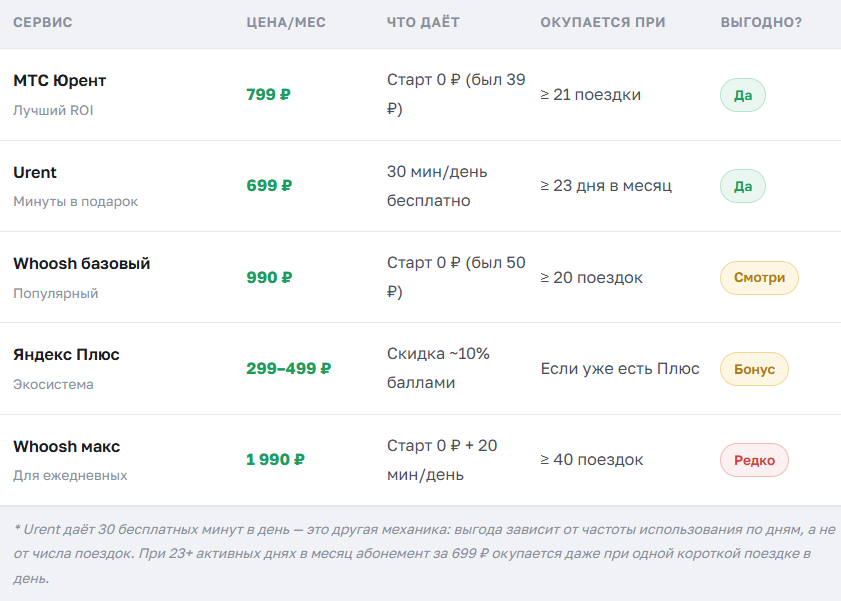Viewport: 841px width, 601px height.
Task: Click the 299–499 ₽ price
Action: [x=289, y=369]
